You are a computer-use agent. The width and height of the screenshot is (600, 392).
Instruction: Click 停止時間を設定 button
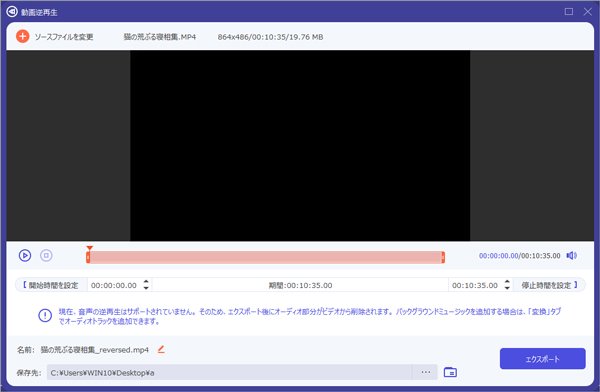pyautogui.click(x=549, y=285)
